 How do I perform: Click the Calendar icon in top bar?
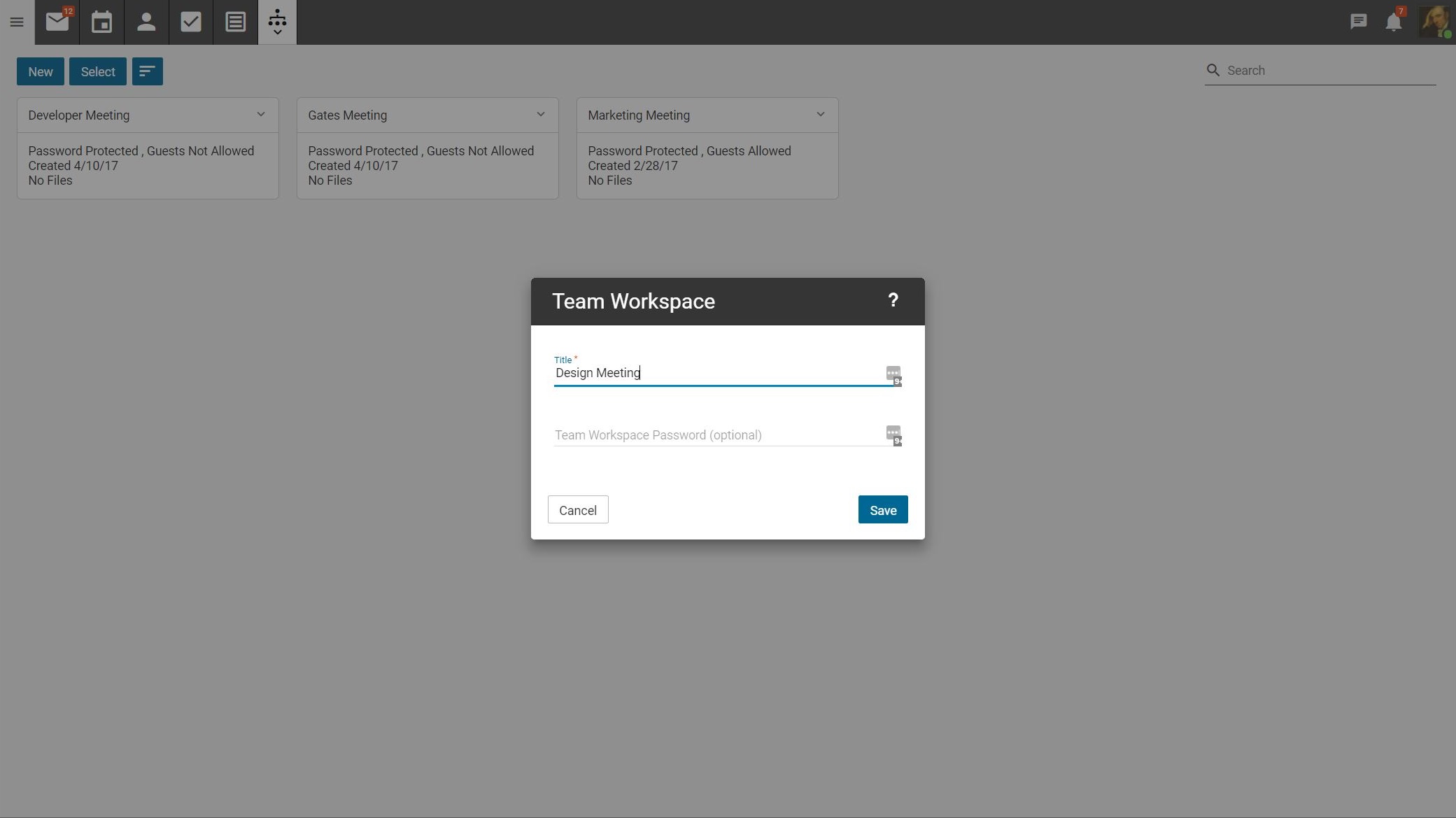[101, 22]
